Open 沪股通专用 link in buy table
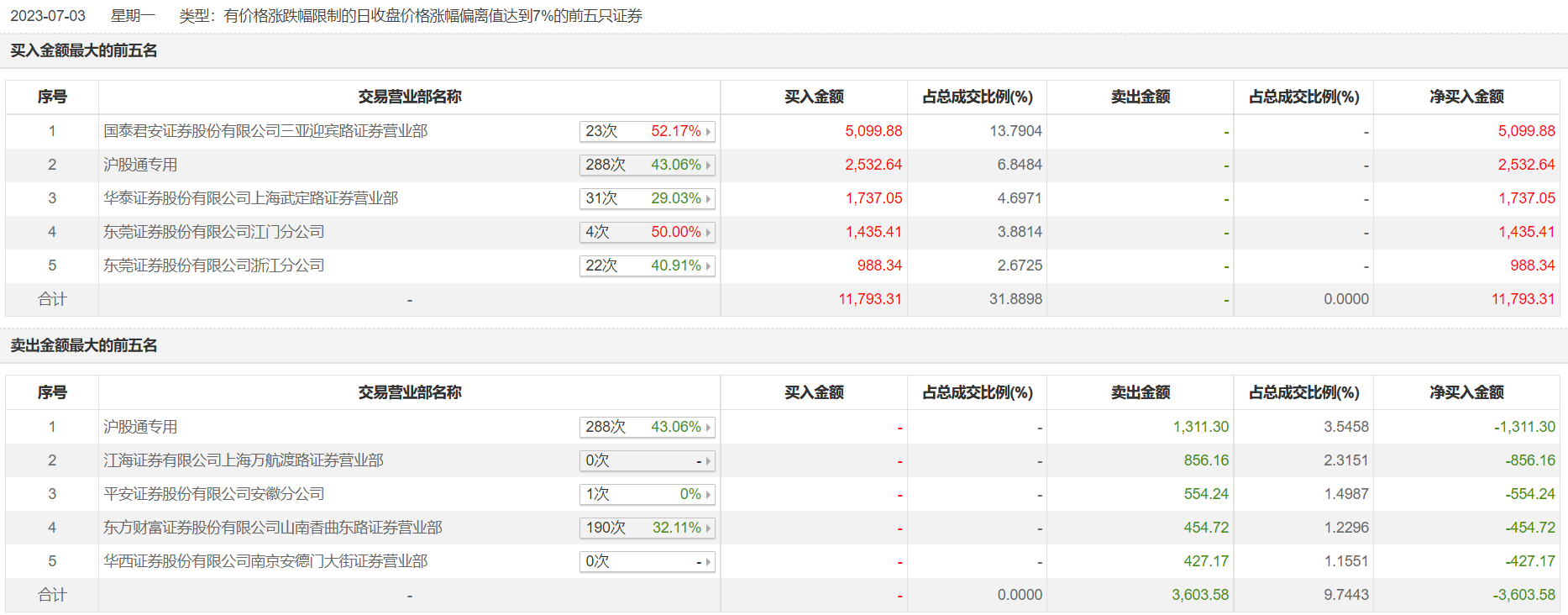Viewport: 1568px width, 615px height. (140, 165)
